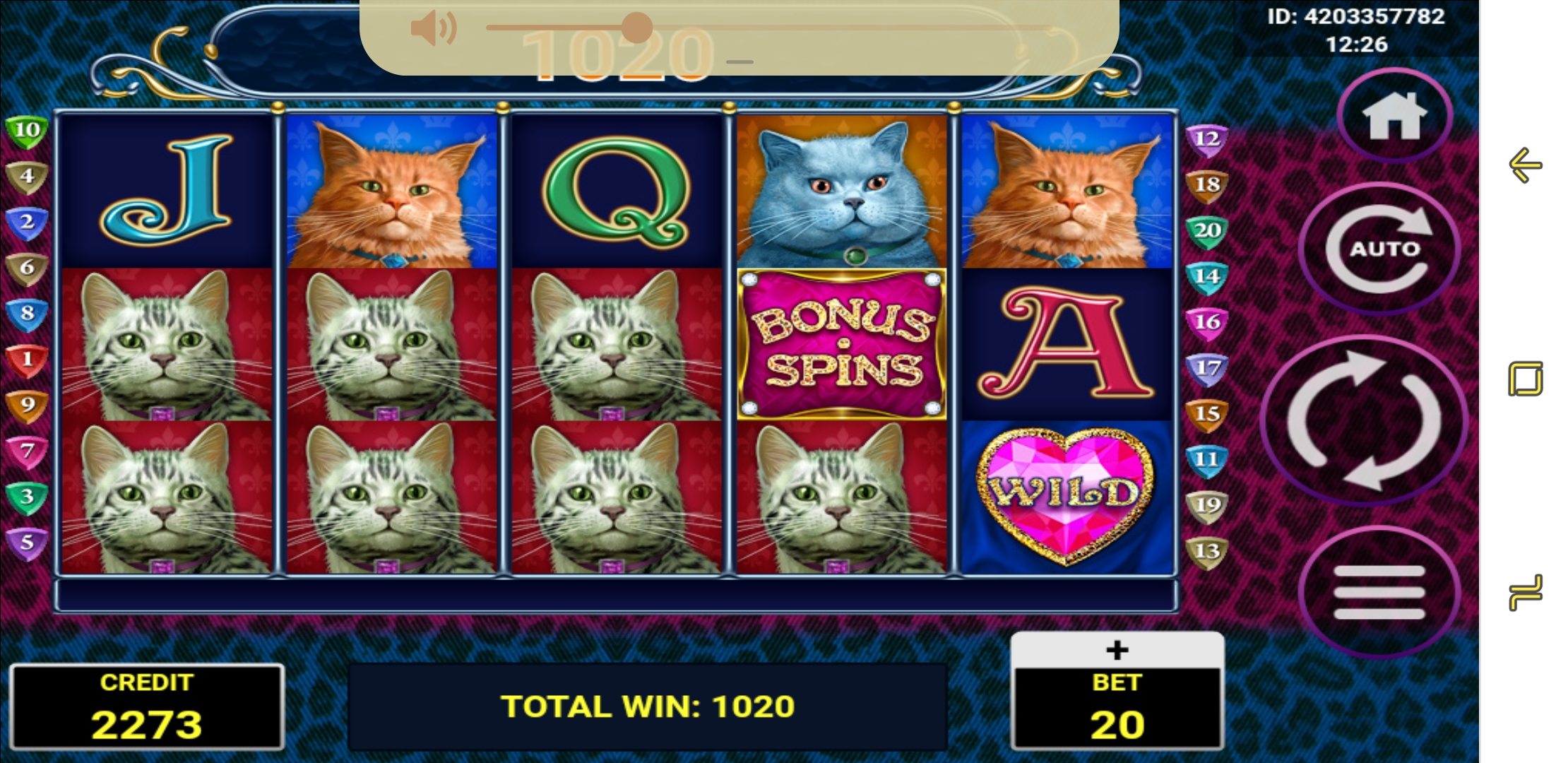The width and height of the screenshot is (1568, 763).
Task: Increase the bet with plus button
Action: click(1117, 649)
